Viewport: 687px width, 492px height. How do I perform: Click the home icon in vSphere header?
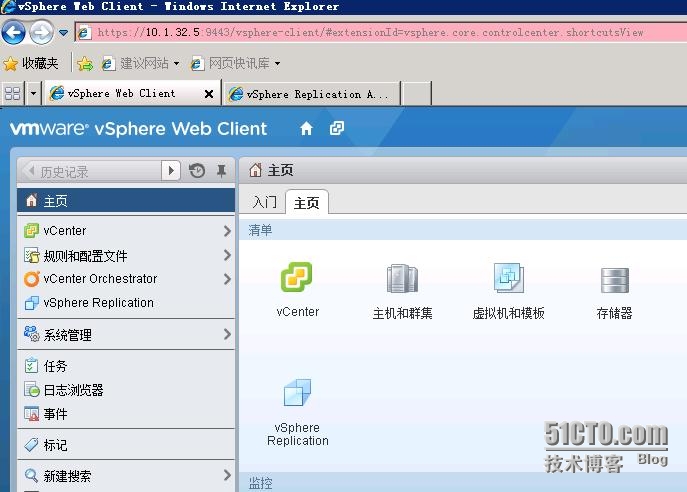306,128
